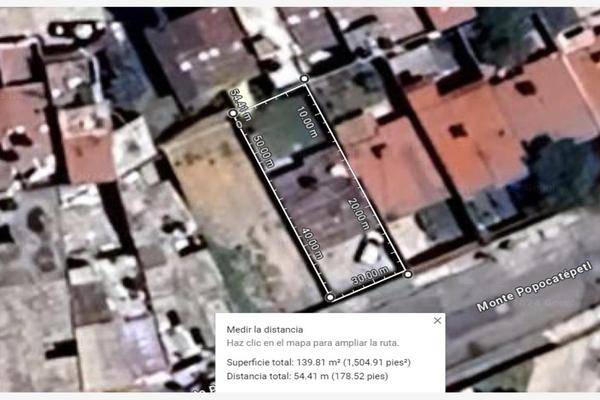Click the 30.00 m distance marker

[369, 271]
